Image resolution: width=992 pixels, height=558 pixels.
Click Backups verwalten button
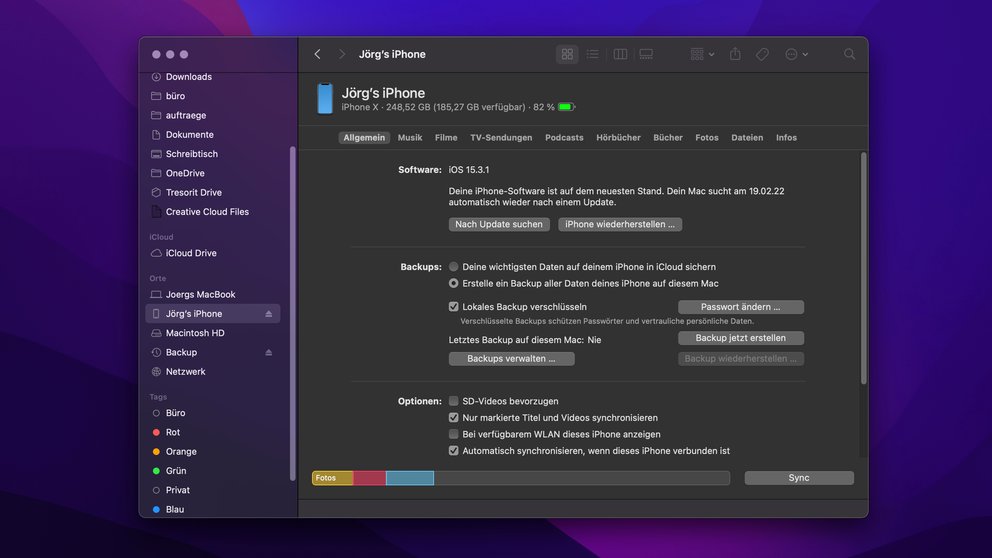click(x=511, y=359)
